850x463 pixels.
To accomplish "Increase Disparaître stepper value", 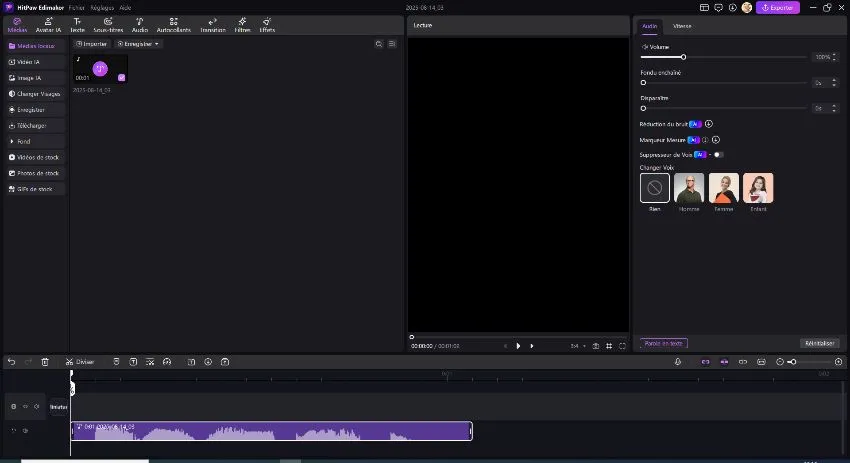I will [834, 106].
